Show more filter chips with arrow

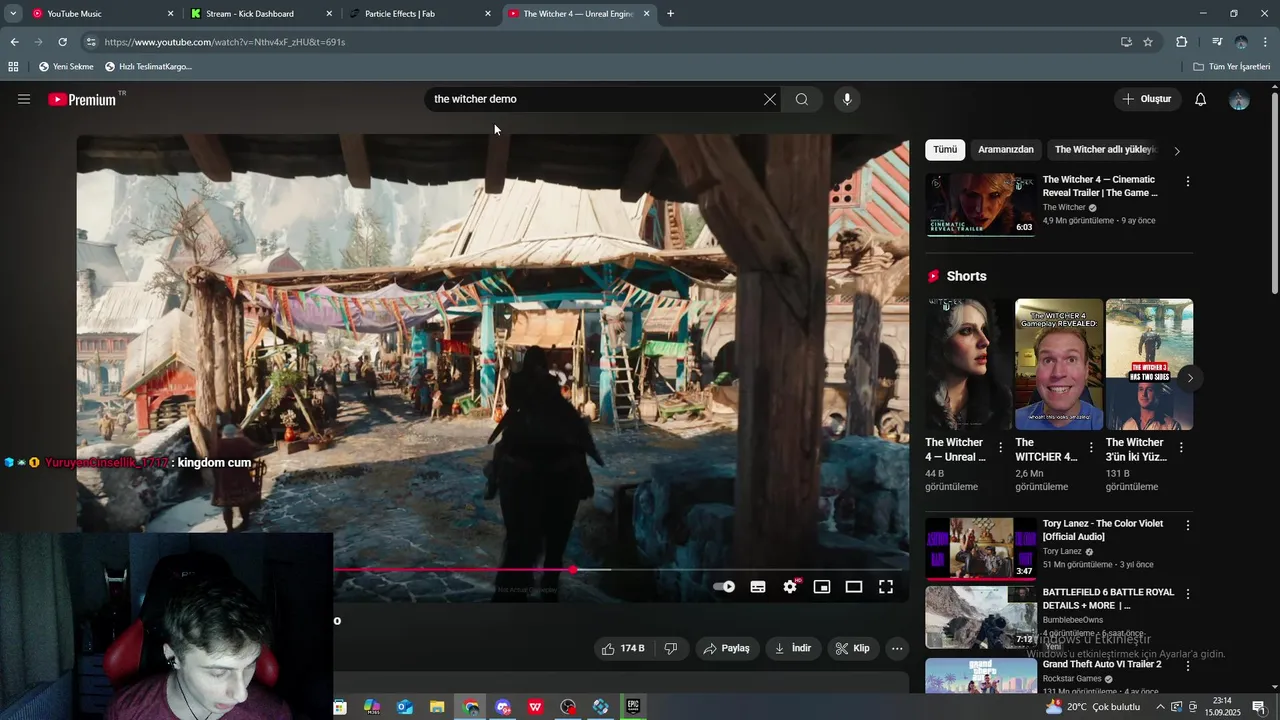[1177, 151]
